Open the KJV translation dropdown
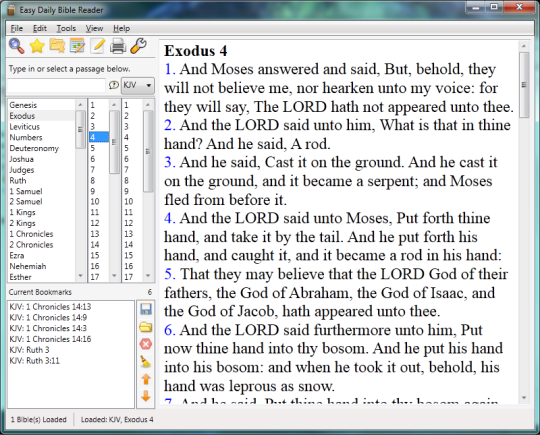 click(x=138, y=85)
